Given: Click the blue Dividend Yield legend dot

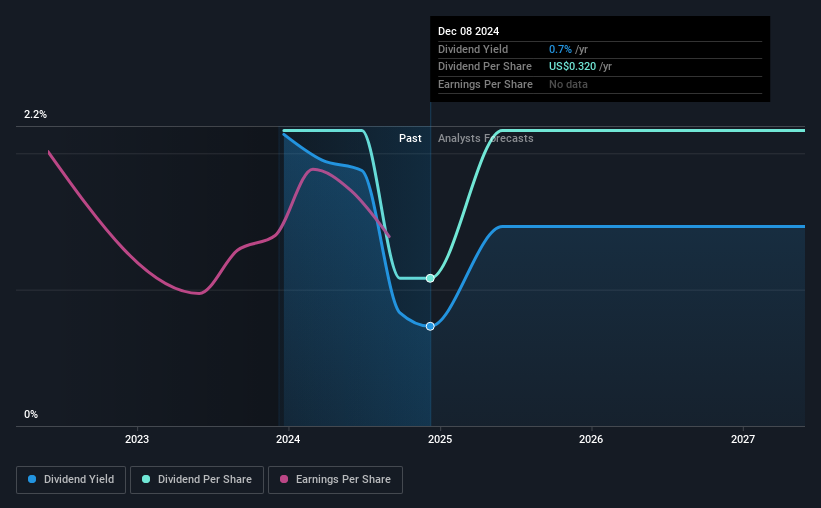Looking at the screenshot, I should (x=32, y=479).
